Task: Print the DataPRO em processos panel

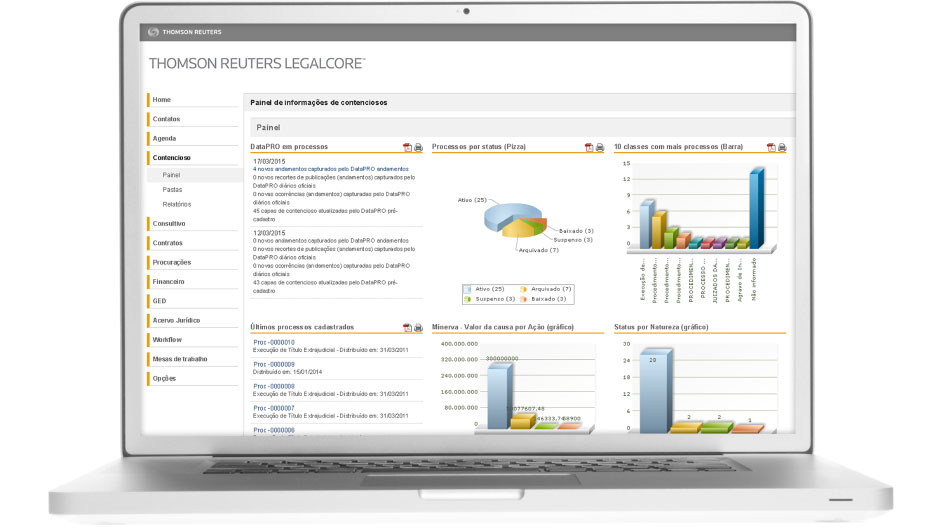Action: click(418, 147)
